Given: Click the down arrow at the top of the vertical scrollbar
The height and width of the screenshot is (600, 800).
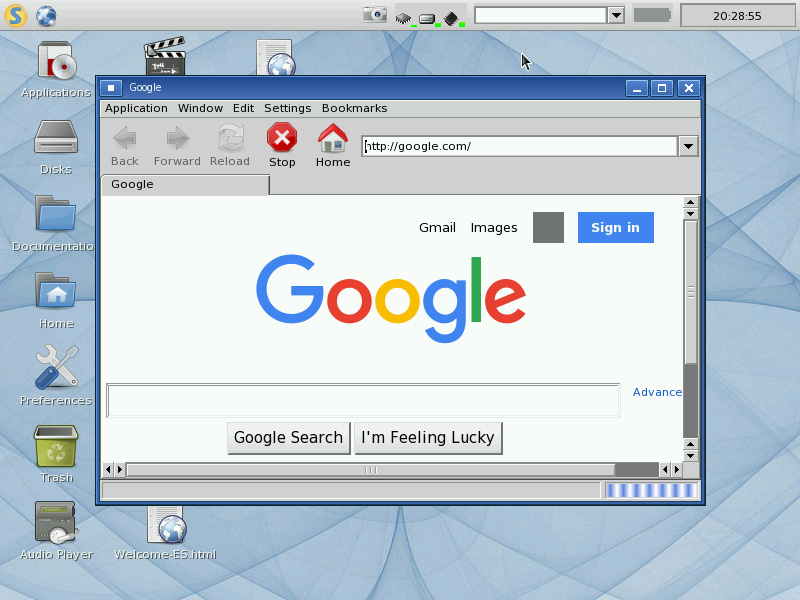Looking at the screenshot, I should pos(690,214).
